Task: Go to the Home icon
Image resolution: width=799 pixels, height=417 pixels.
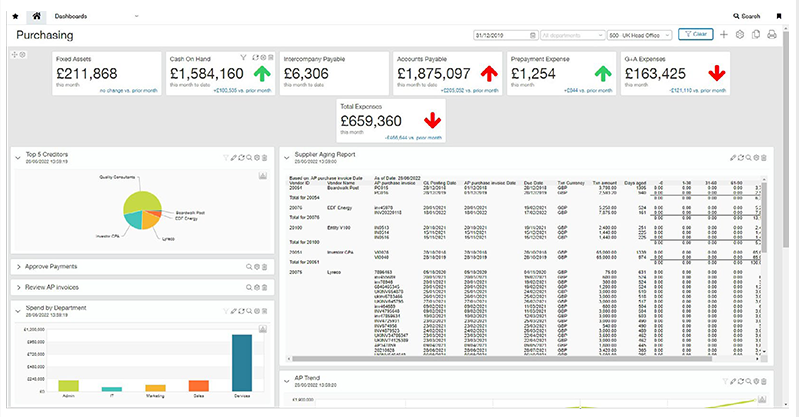Action: 36,16
